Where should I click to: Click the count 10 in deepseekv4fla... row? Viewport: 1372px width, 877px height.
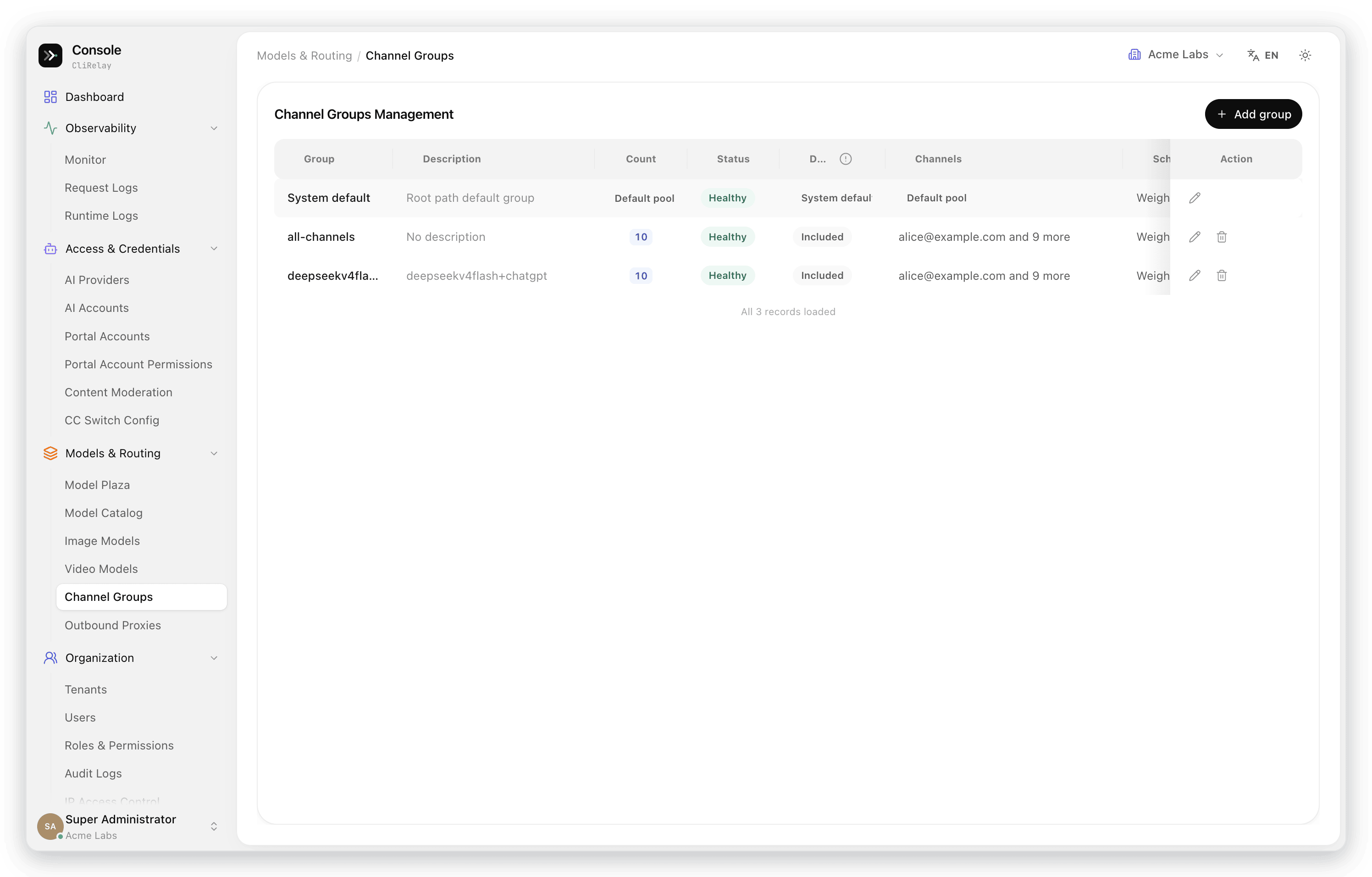coord(641,276)
